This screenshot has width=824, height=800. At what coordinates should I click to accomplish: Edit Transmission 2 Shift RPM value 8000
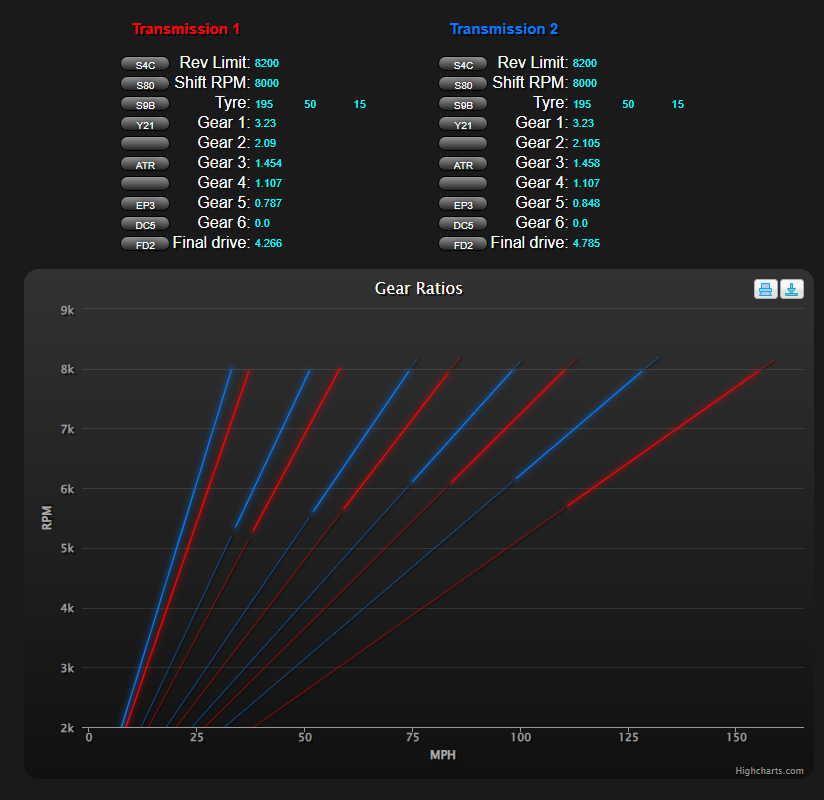coord(585,83)
